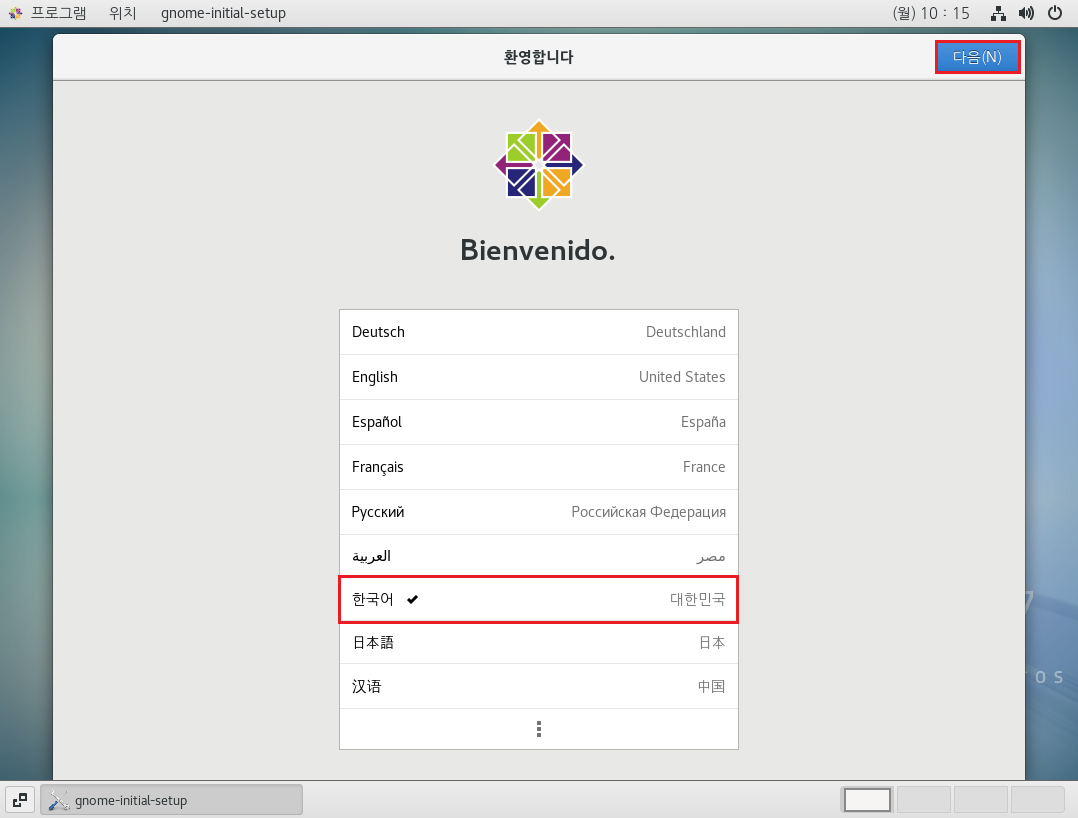Open gnome-initial-setup app menu in top bar

point(223,13)
